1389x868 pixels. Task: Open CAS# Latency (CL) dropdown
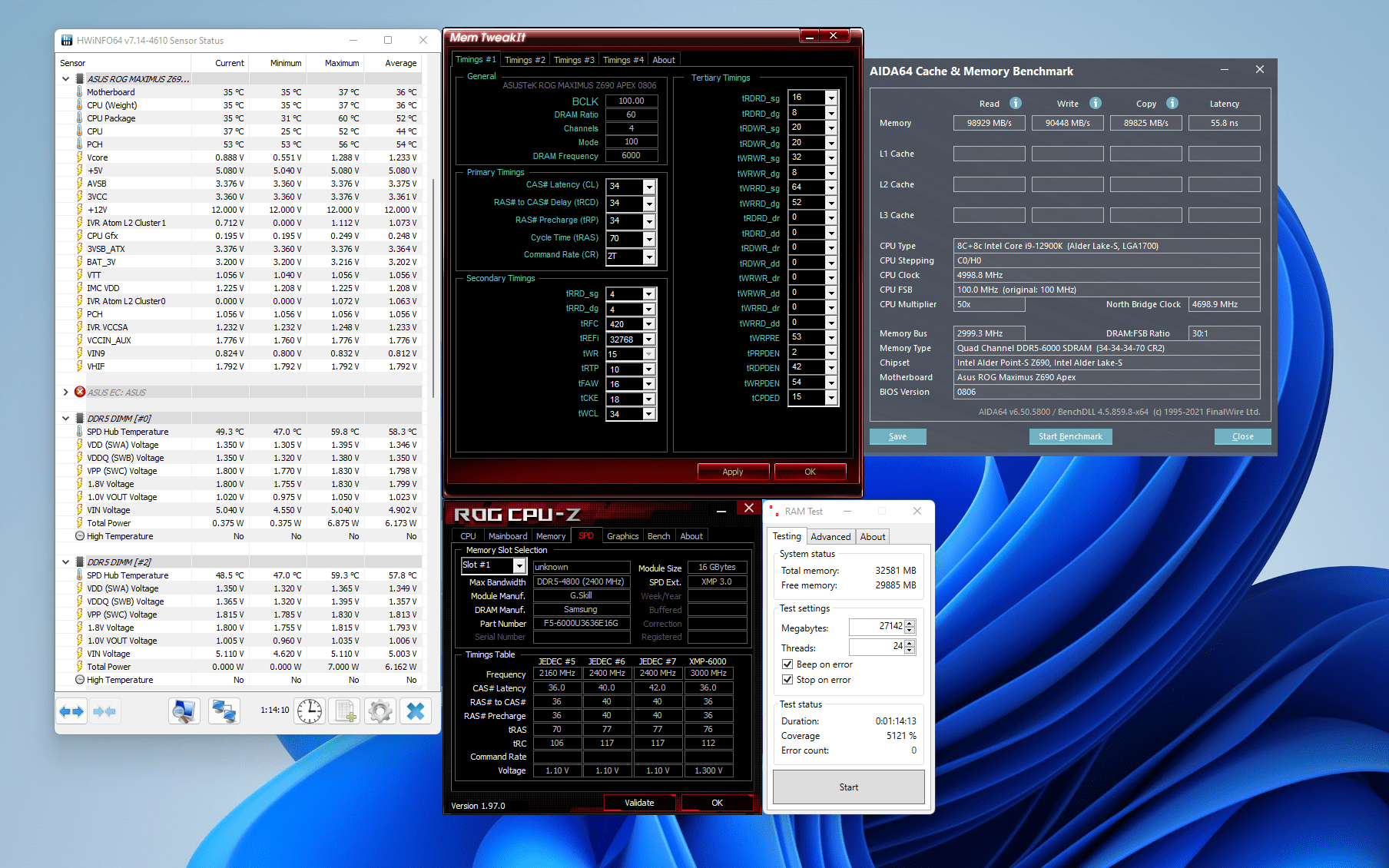pos(649,186)
